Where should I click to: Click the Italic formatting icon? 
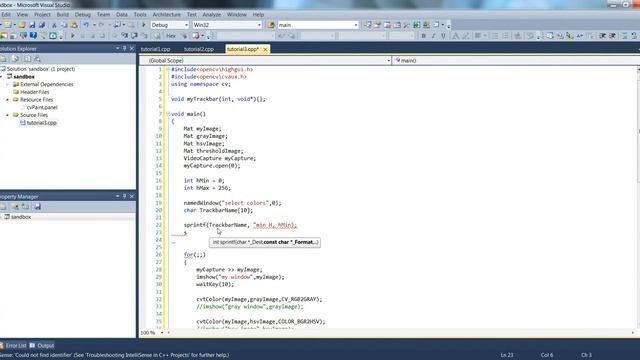click(433, 36)
